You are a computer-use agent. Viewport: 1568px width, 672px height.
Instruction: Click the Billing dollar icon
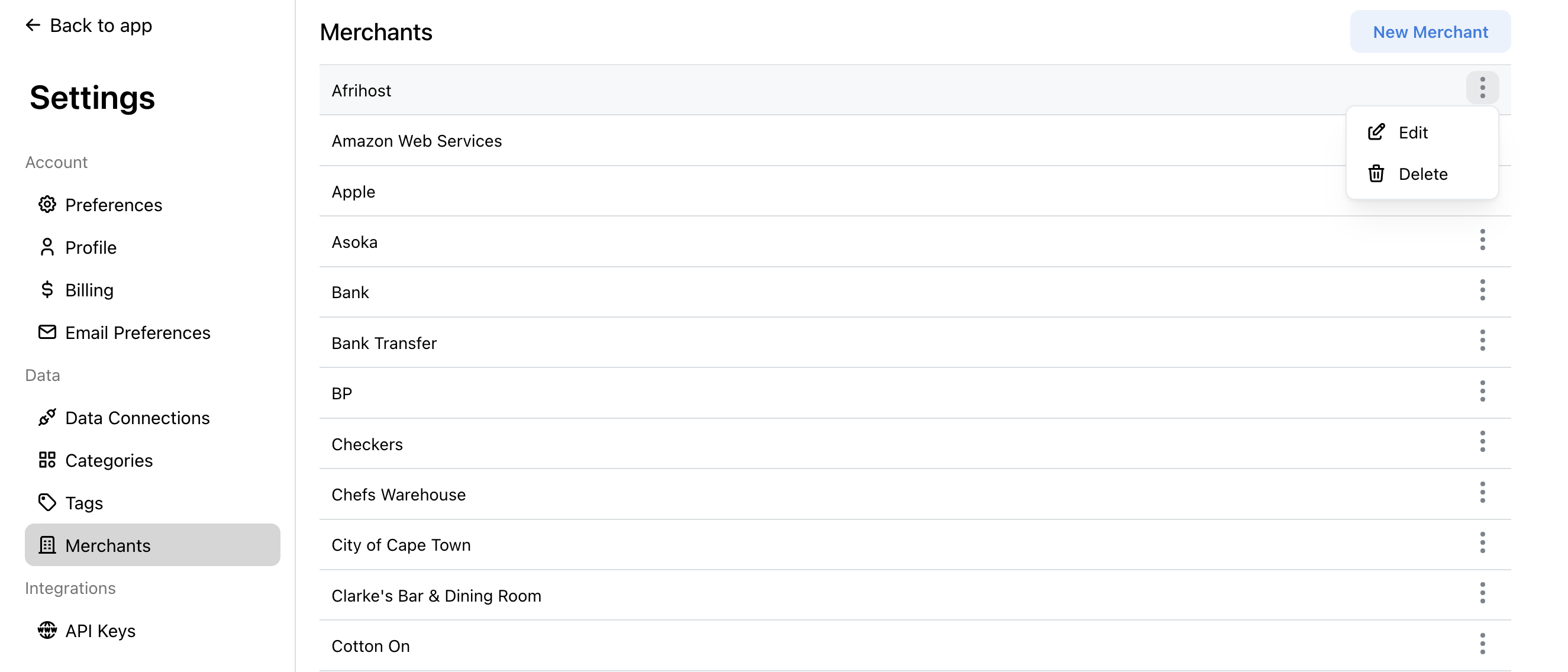(x=47, y=290)
